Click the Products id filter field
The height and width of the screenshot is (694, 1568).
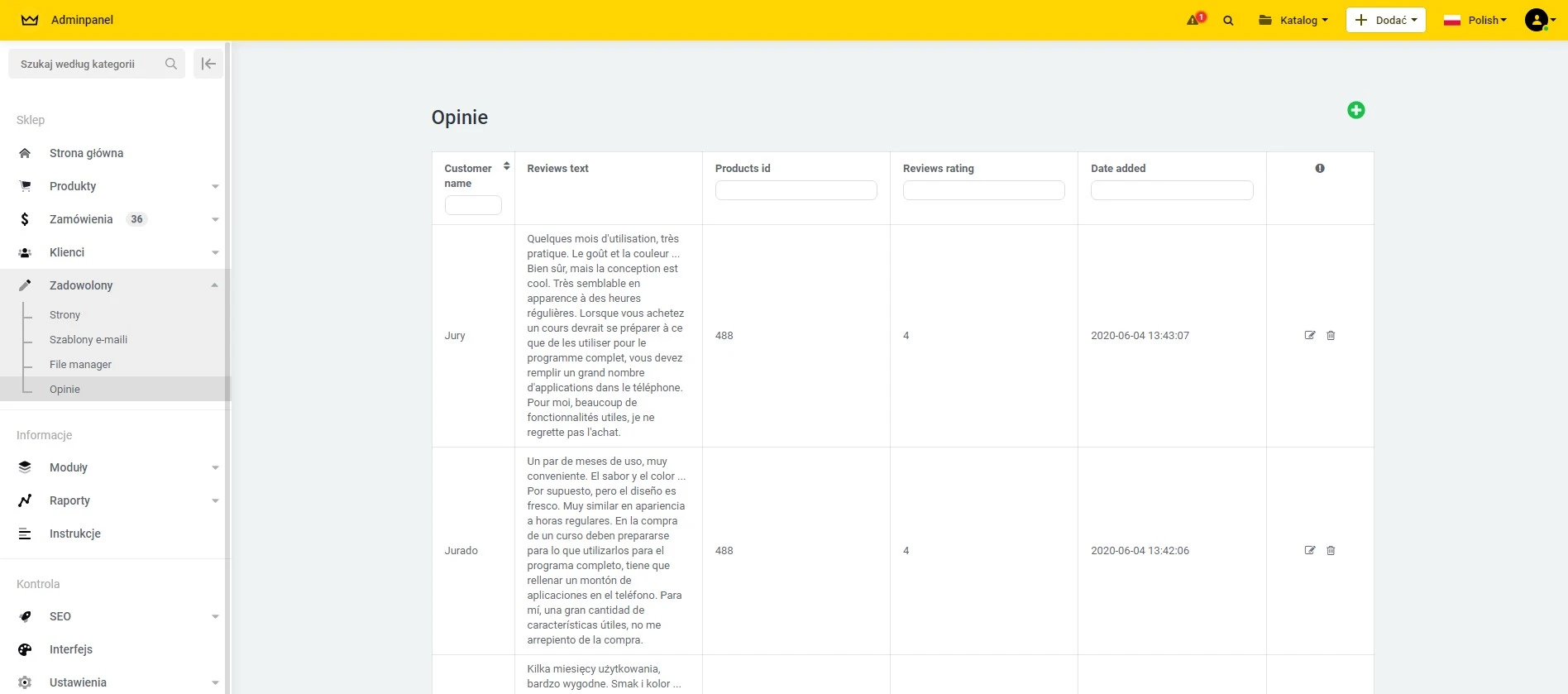coord(796,190)
